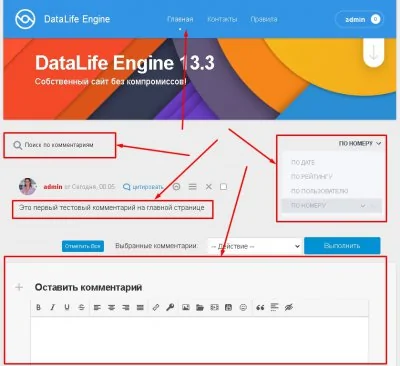
Task: Click the insert link icon
Action: 156,307
